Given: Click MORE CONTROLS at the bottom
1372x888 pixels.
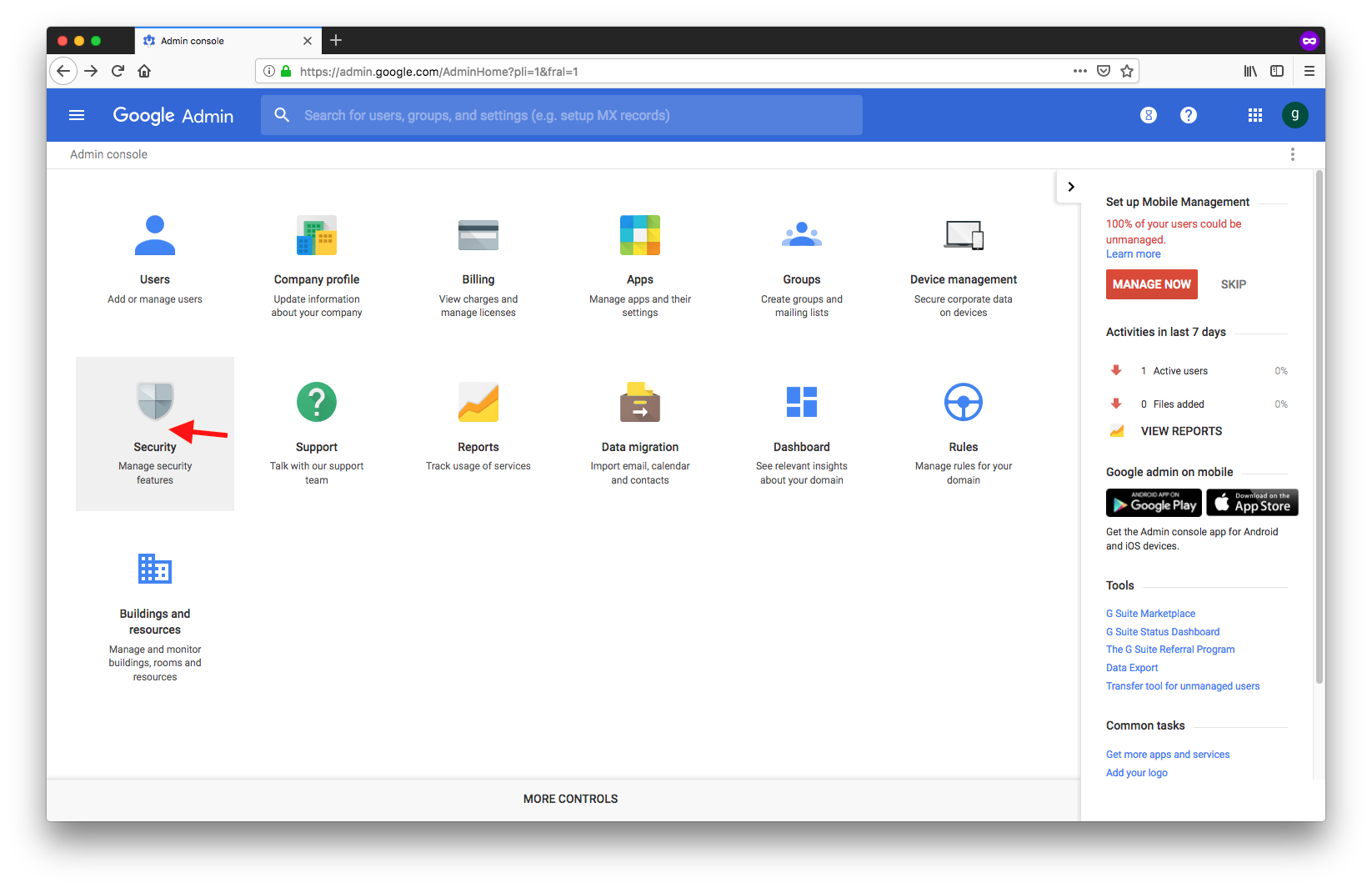Looking at the screenshot, I should (570, 798).
